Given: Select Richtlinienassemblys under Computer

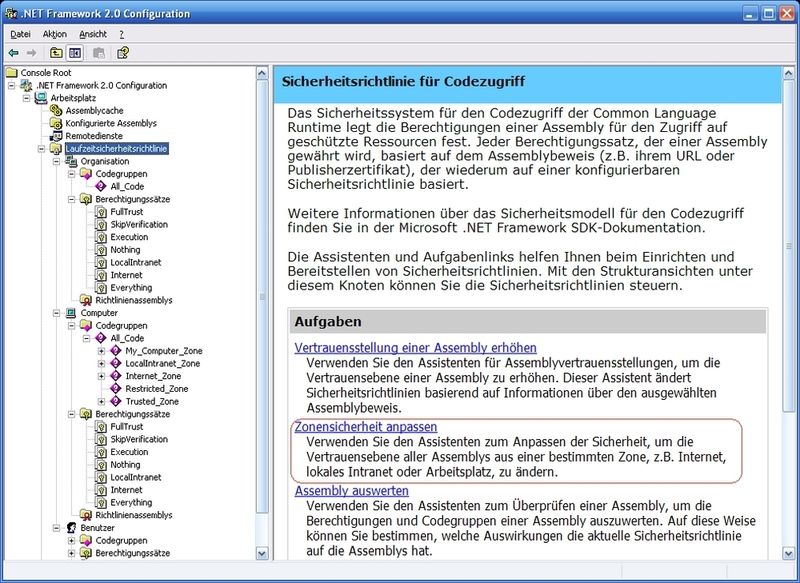Looking at the screenshot, I should (134, 515).
